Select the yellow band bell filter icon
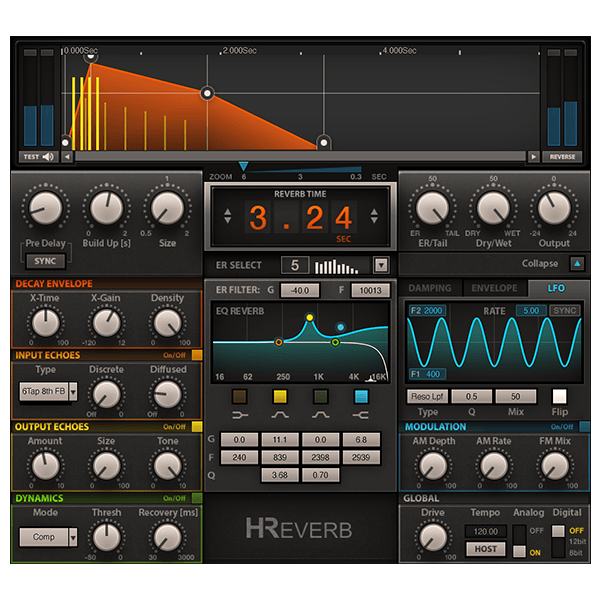Screen dimensions: 600x600 (280, 415)
